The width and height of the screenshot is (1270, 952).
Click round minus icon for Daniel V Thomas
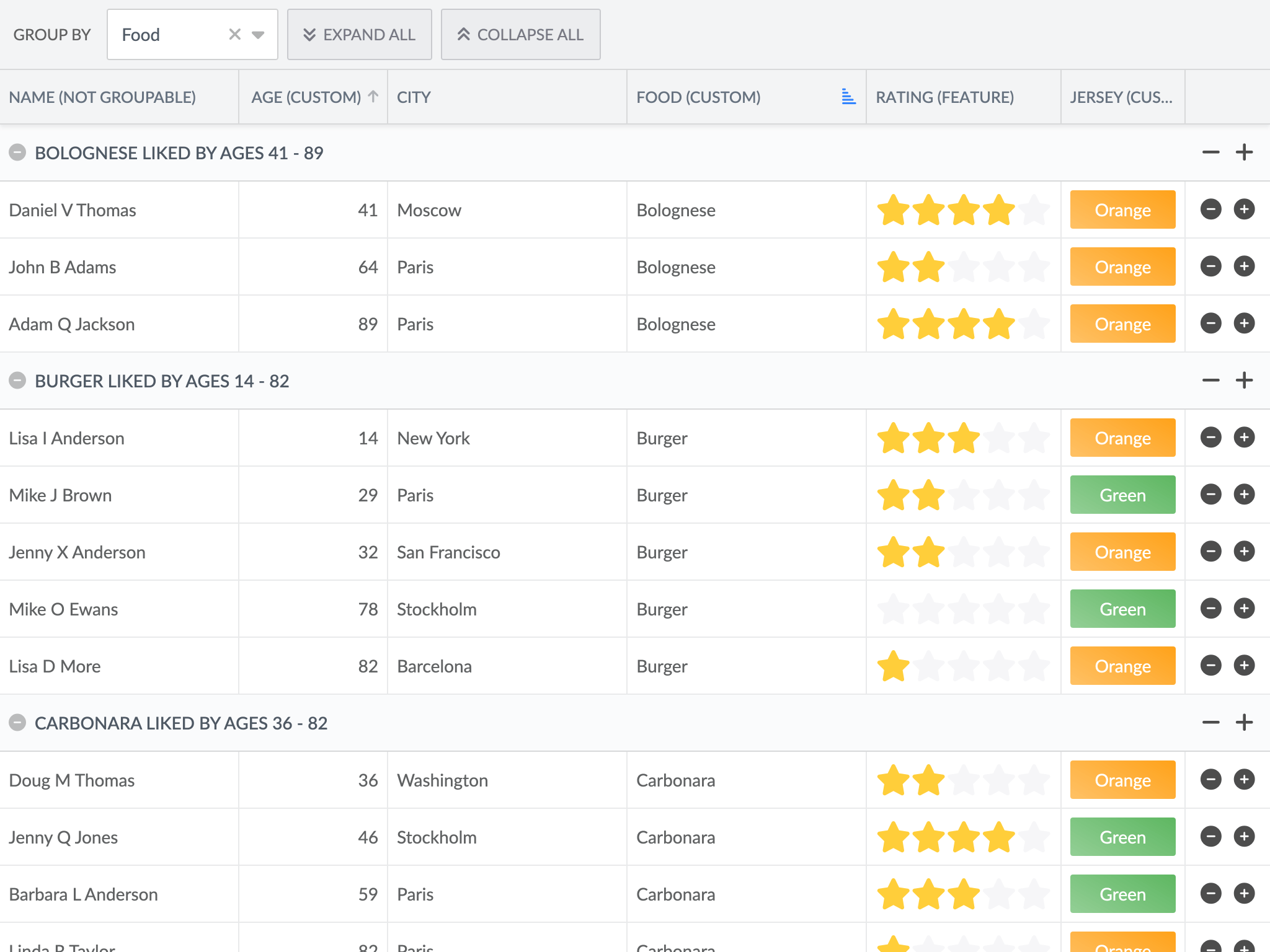(1210, 209)
